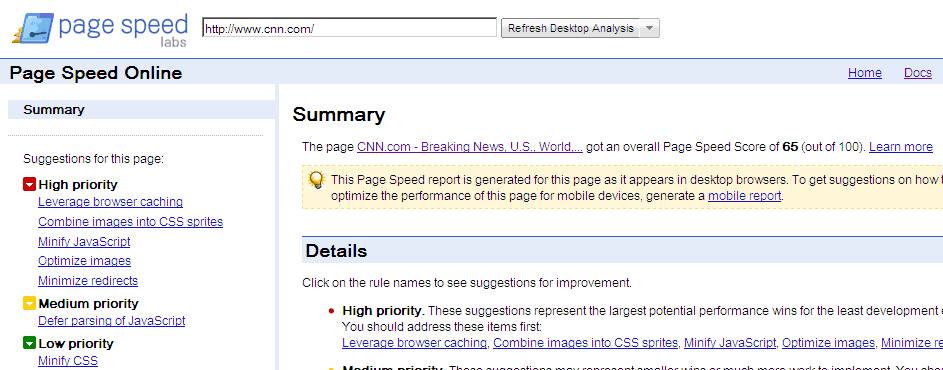
Task: Click the Refresh Desktop Analysis button
Action: pos(571,28)
